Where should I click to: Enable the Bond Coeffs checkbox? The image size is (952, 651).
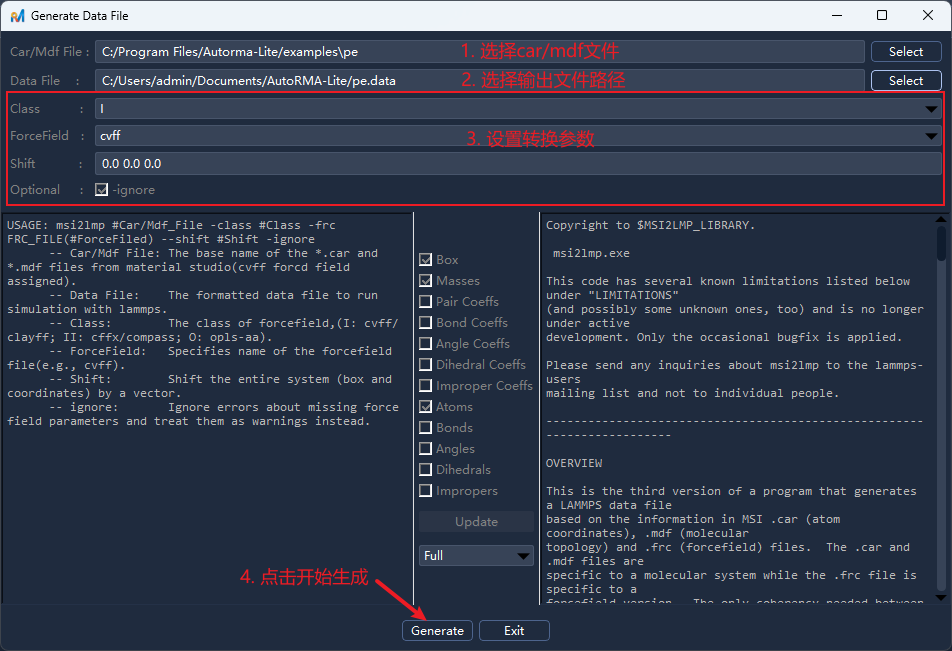[x=425, y=322]
